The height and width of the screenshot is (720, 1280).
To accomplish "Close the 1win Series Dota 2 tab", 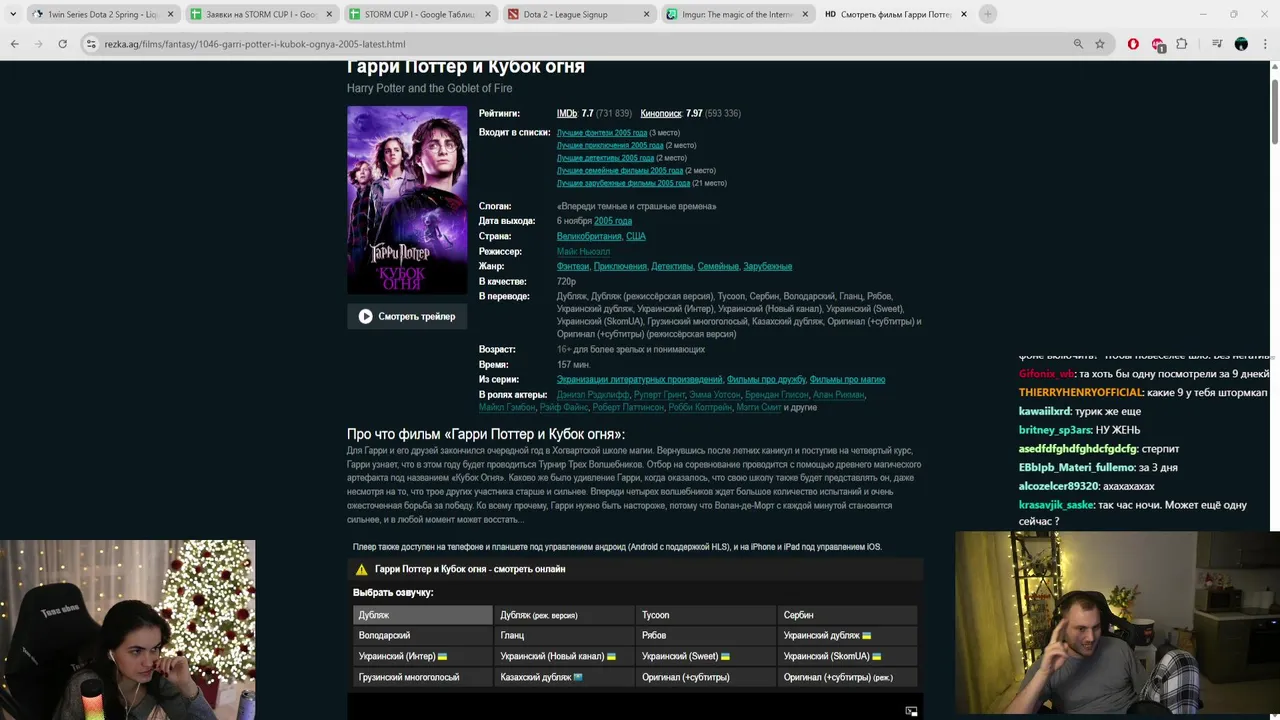I will coord(170,14).
